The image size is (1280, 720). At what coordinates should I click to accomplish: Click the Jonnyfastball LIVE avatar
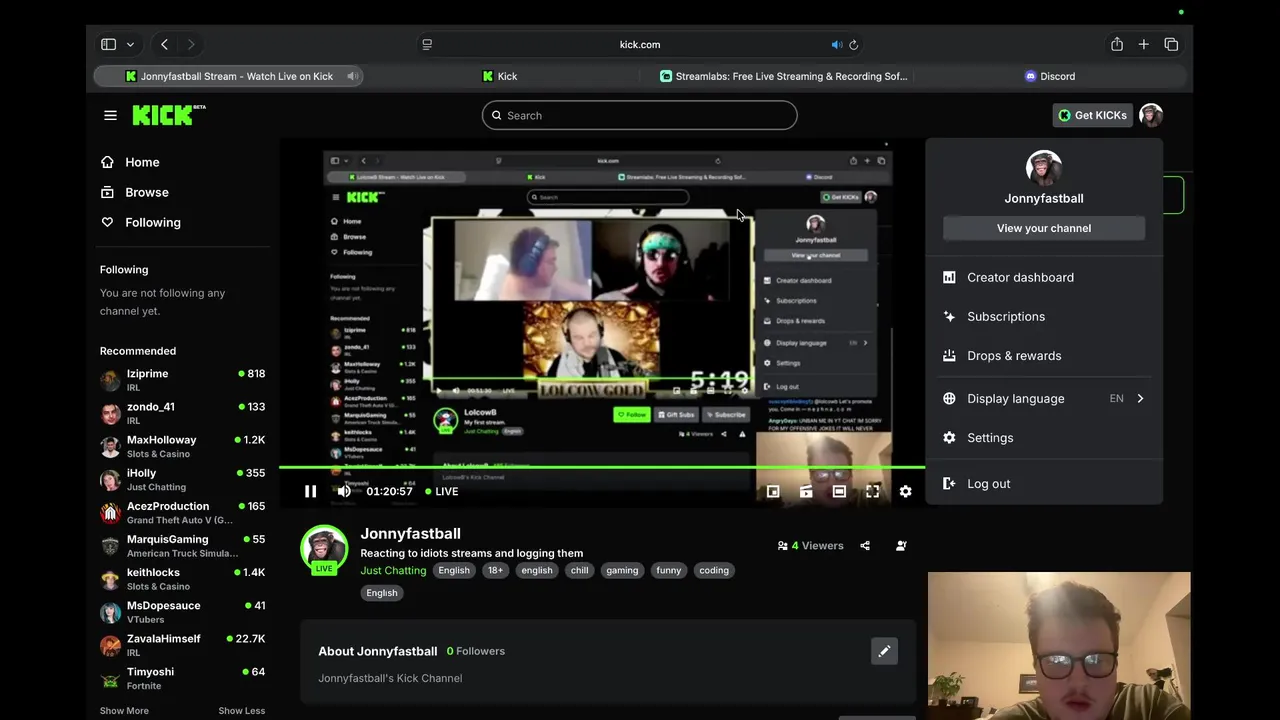pyautogui.click(x=324, y=549)
